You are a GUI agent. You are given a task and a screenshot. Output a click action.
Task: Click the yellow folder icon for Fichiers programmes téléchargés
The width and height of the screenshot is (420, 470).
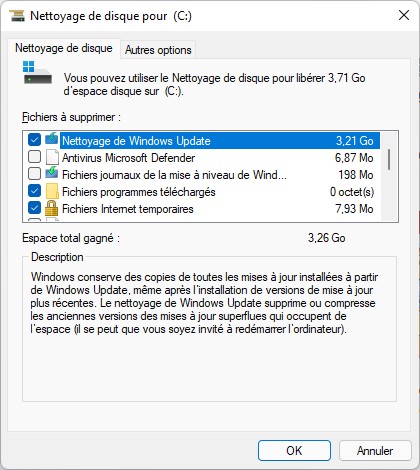tap(52, 191)
